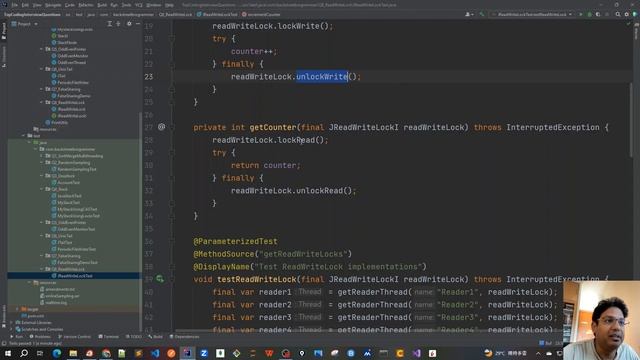This screenshot has height=360, width=640.
Task: Click the Search Everywhere magnifier icon
Action: pyautogui.click(x=618, y=14)
